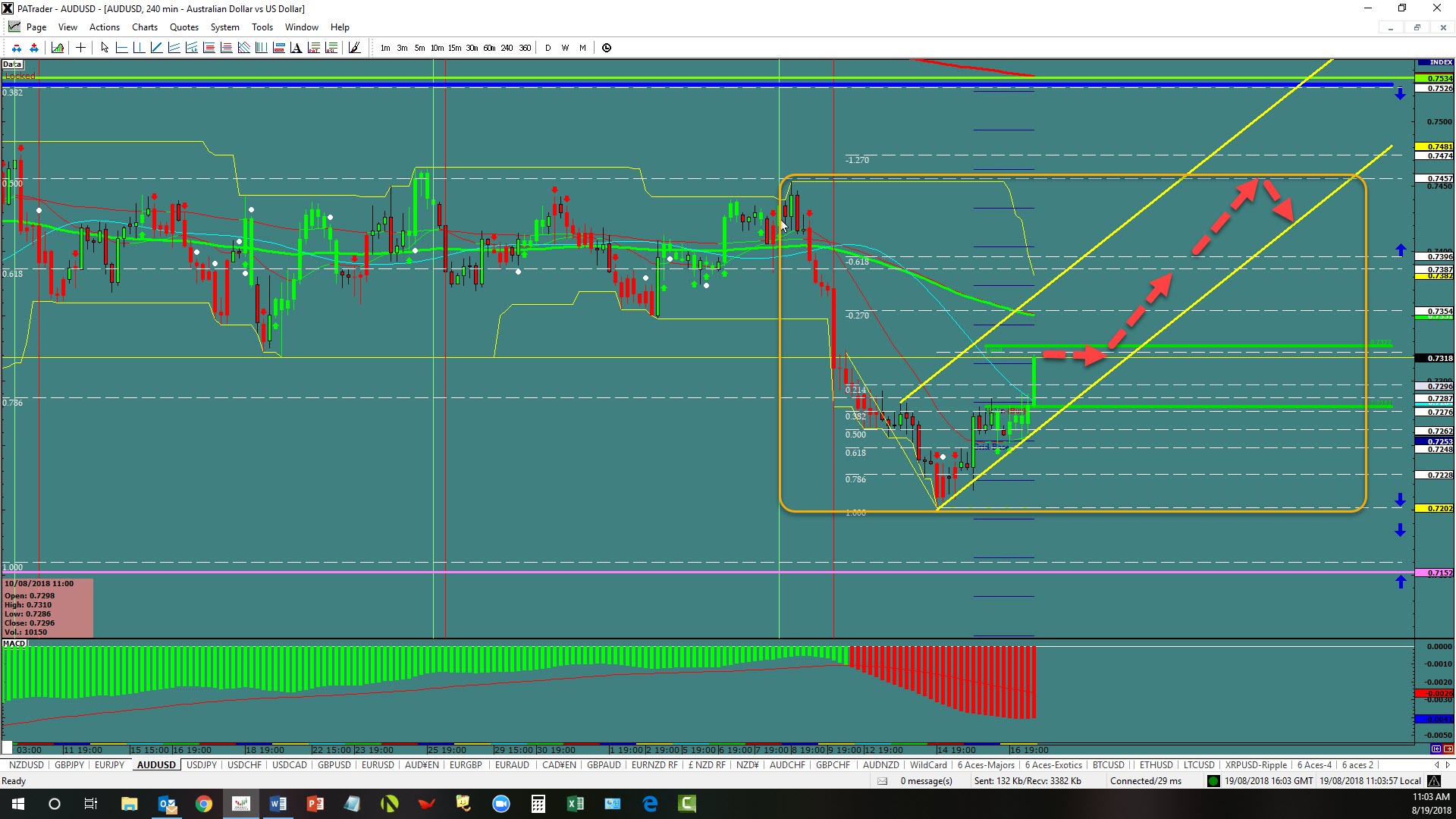1456x819 pixels.
Task: Click the pink 0.7152 price level label
Action: 1435,573
